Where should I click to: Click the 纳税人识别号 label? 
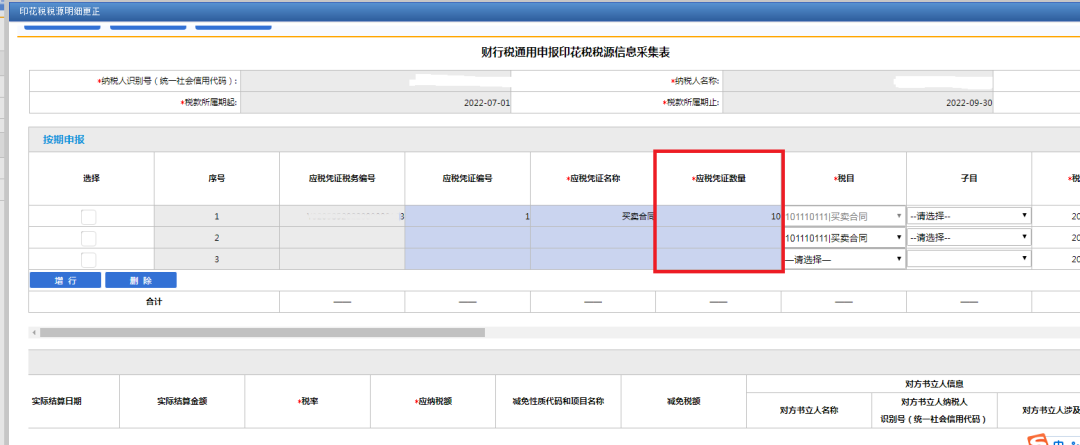pyautogui.click(x=167, y=81)
